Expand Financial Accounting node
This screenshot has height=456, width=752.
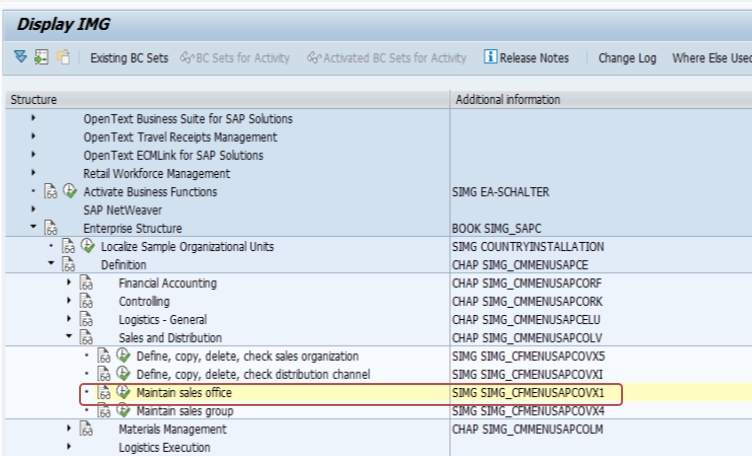(x=69, y=282)
